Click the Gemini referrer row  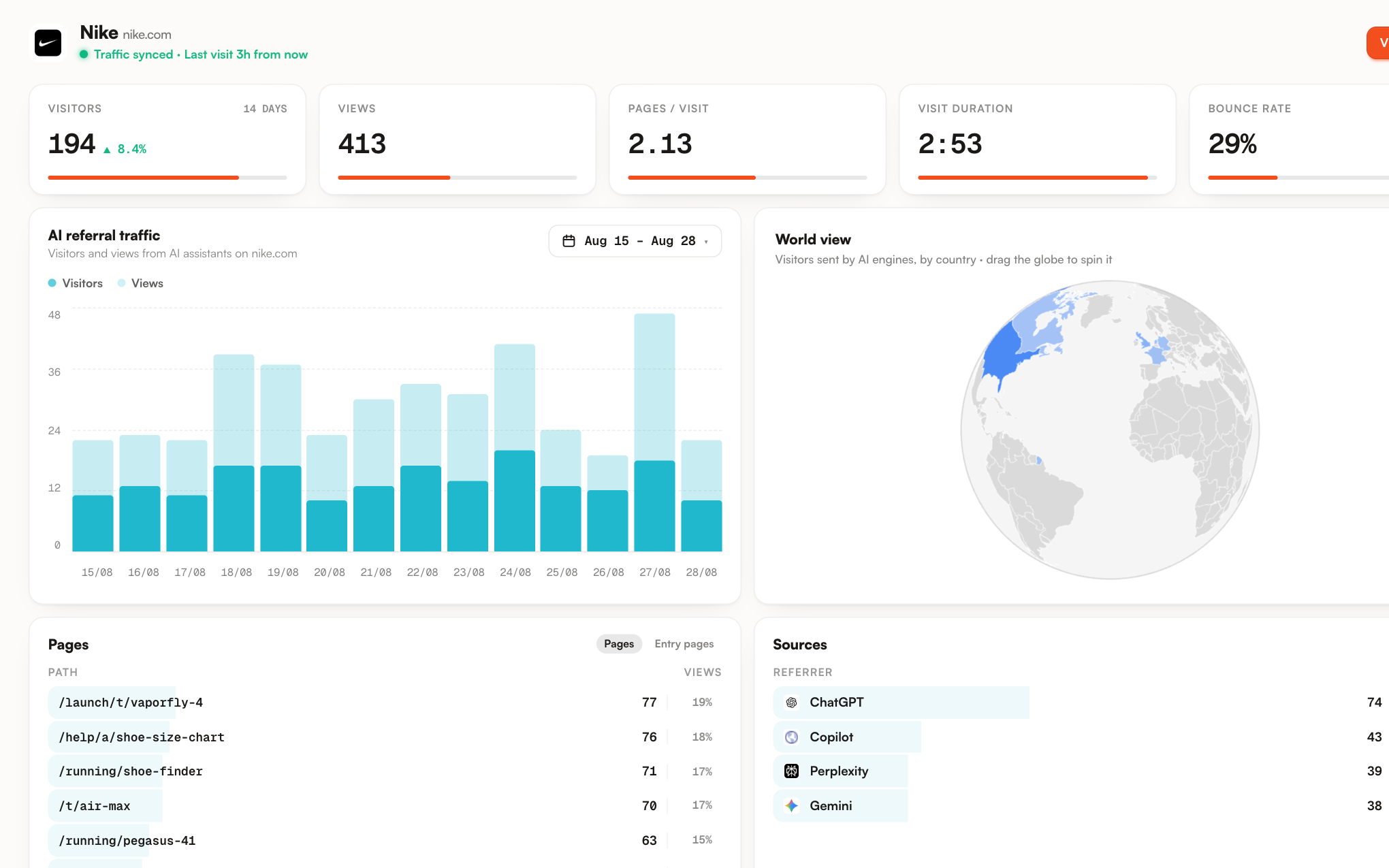coord(1081,806)
